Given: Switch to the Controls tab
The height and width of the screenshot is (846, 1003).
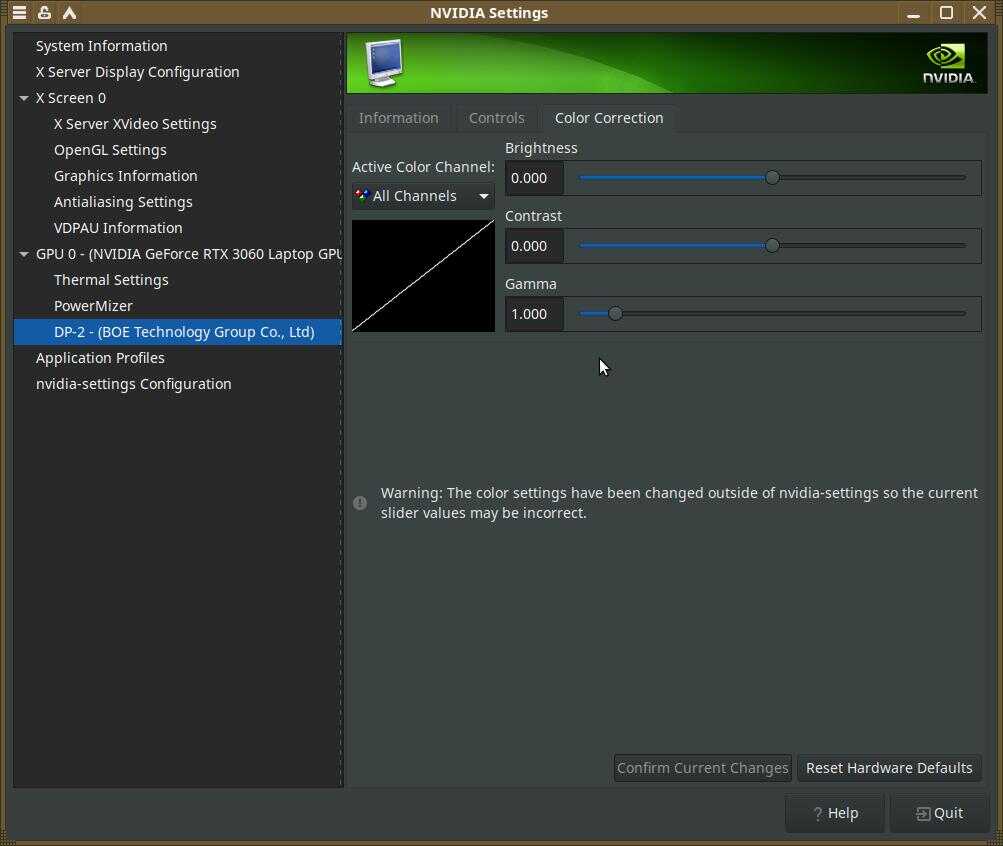Looking at the screenshot, I should click(496, 118).
